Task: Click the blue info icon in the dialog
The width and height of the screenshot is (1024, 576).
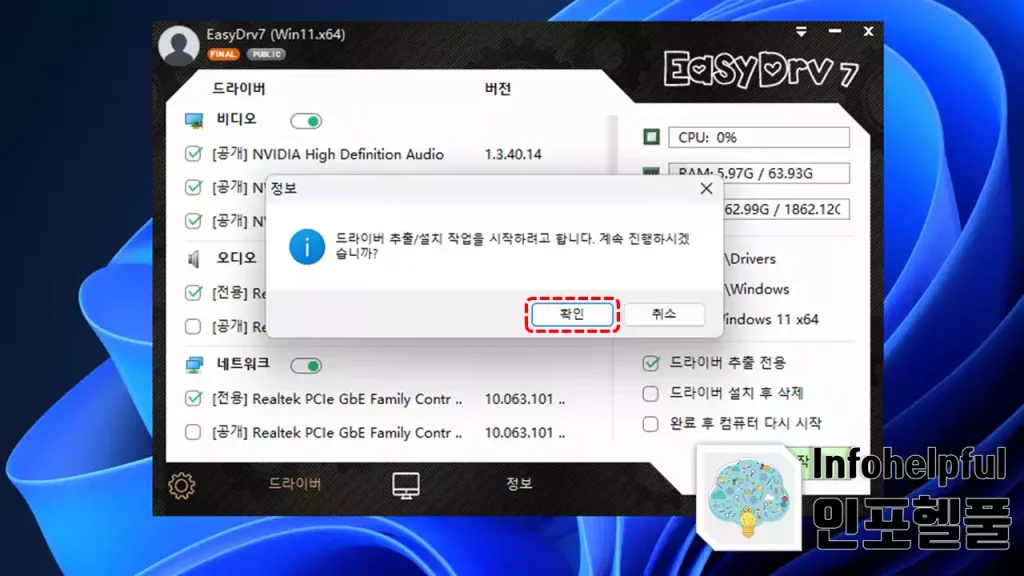Action: coord(307,247)
